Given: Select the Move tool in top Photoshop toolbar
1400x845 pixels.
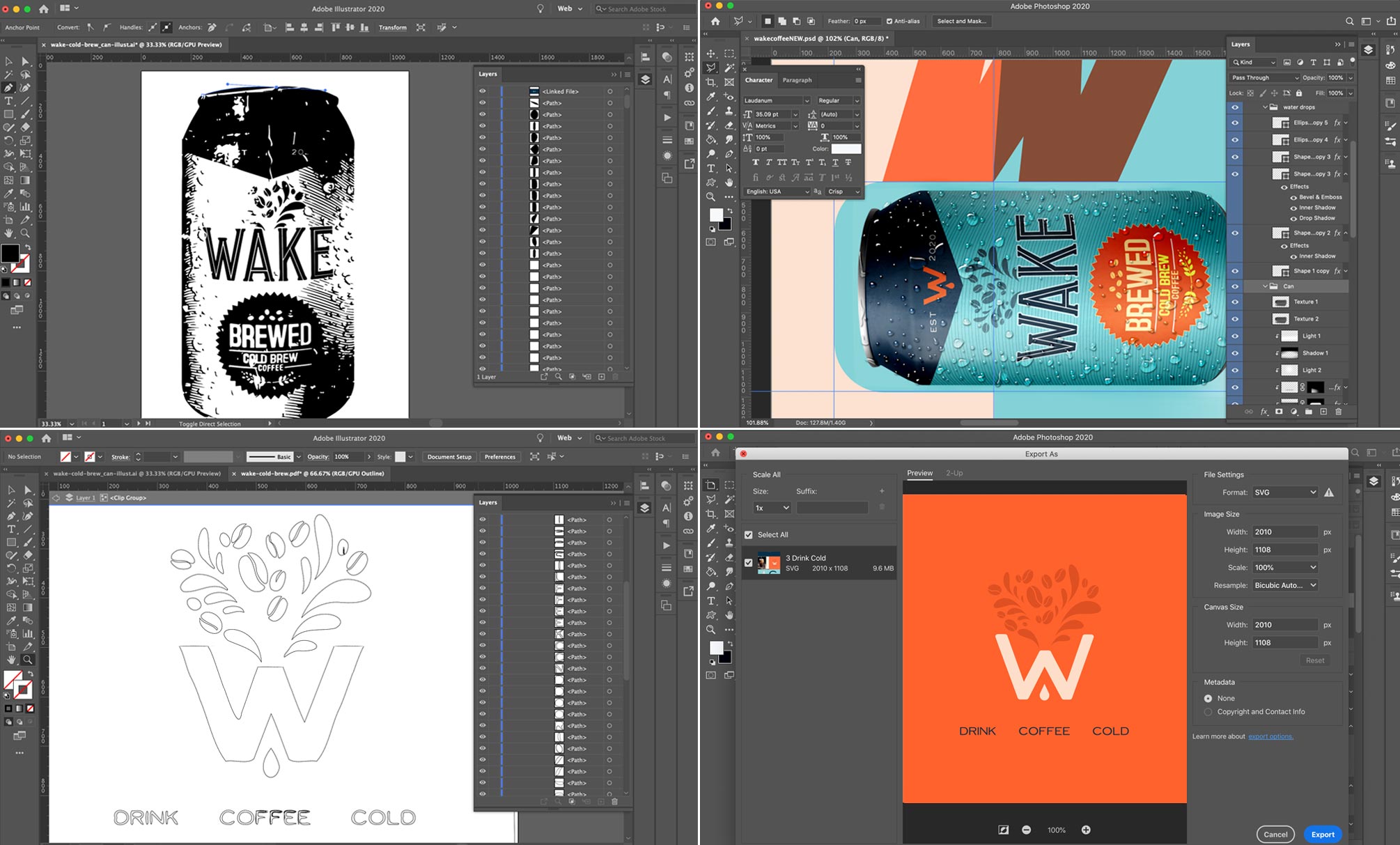Looking at the screenshot, I should [x=711, y=54].
